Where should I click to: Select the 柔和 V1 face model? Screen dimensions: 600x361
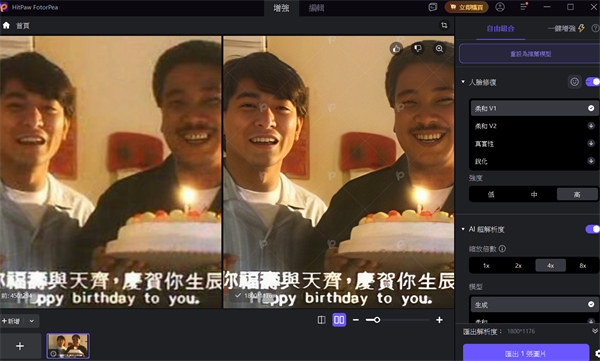pyautogui.click(x=534, y=108)
